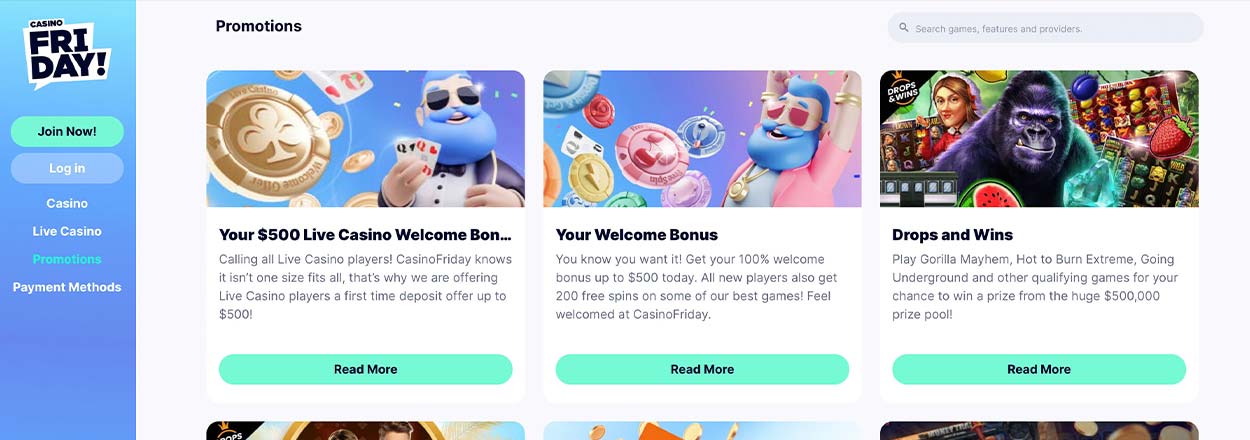Click the Drops & Wins badge
Screen dimensions: 1250x440
(902, 92)
